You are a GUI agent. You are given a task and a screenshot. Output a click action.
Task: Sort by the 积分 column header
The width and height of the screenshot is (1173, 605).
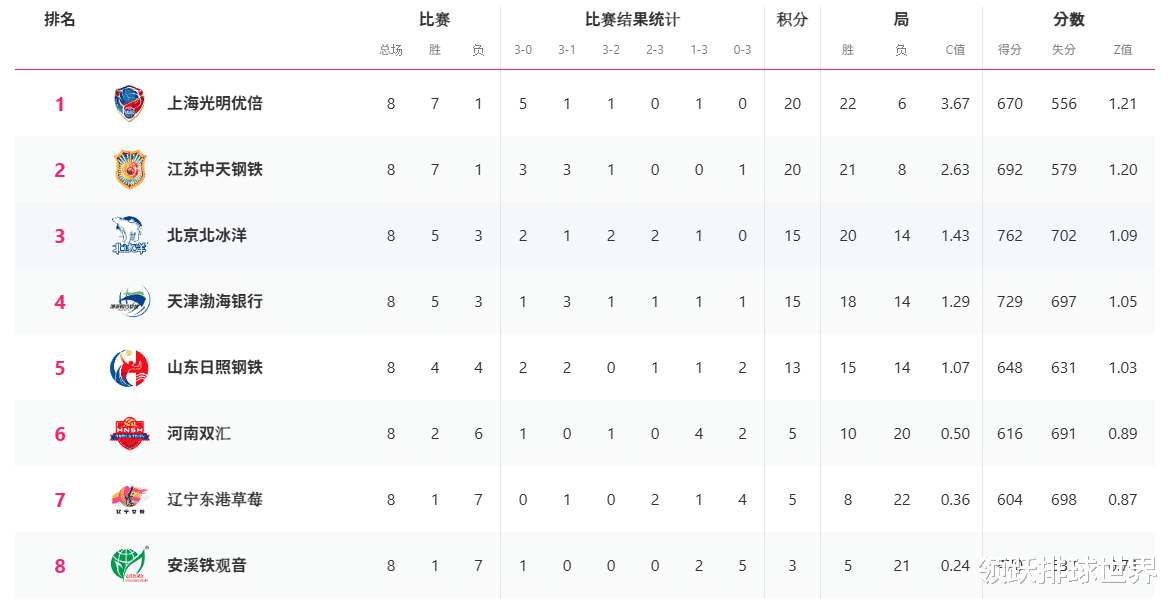(792, 20)
